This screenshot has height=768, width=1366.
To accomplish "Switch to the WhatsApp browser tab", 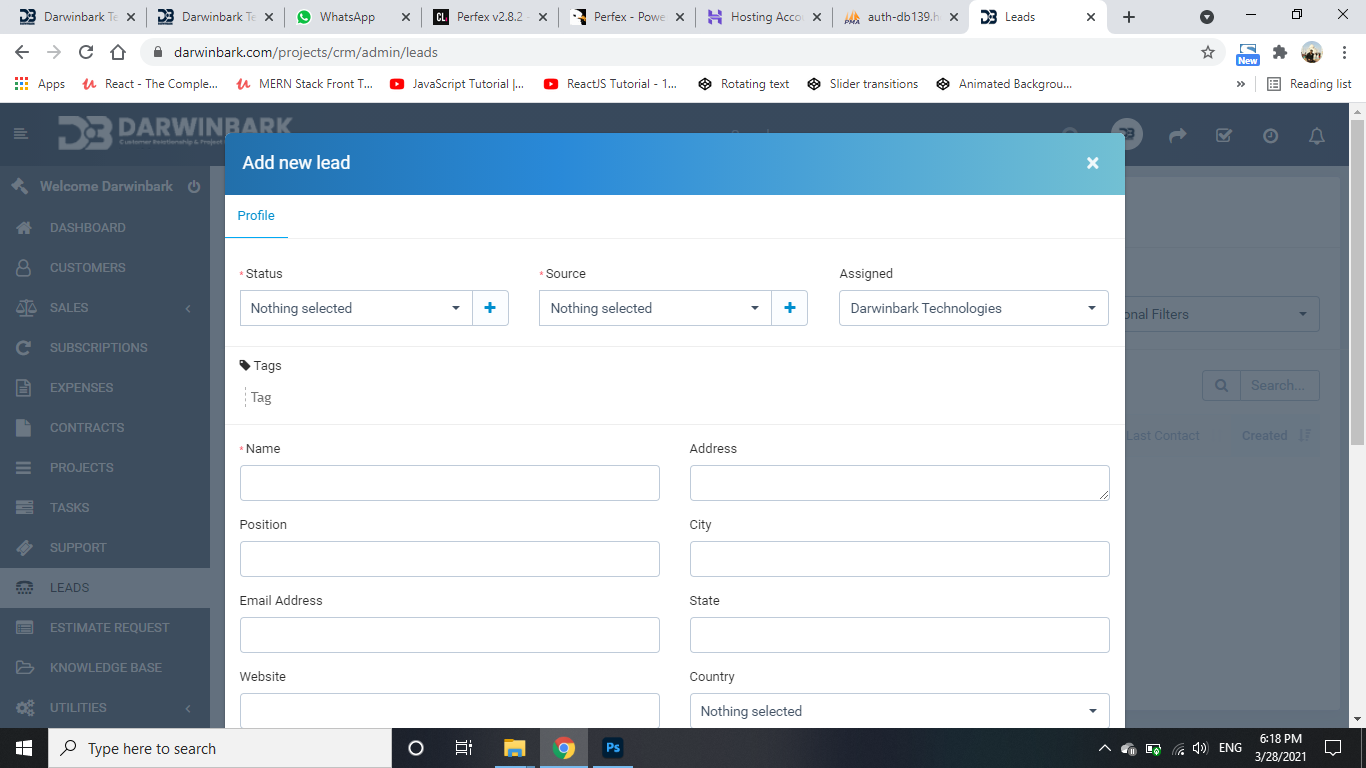I will [347, 17].
